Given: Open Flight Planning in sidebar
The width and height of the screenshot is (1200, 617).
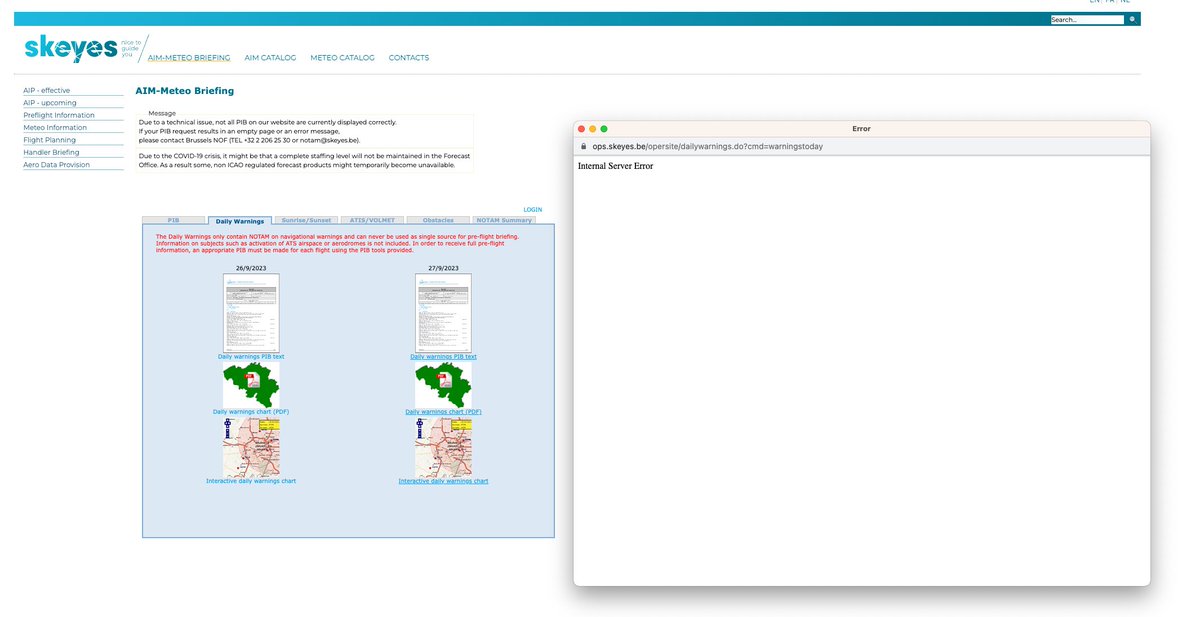Looking at the screenshot, I should click(50, 140).
